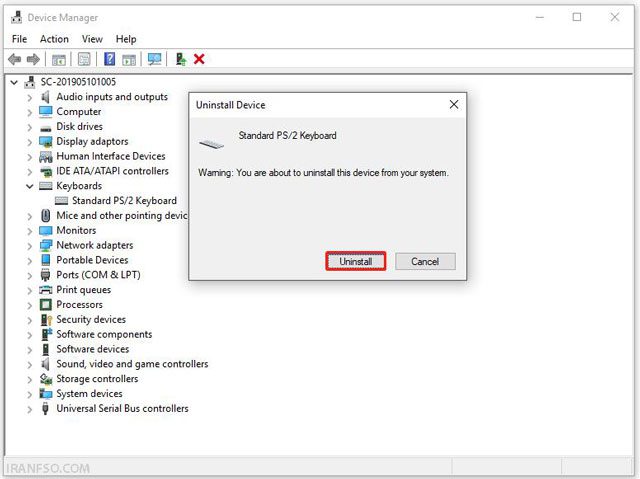Click the Storage controllers icon
Screen dimensions: 640x479
click(x=46, y=379)
